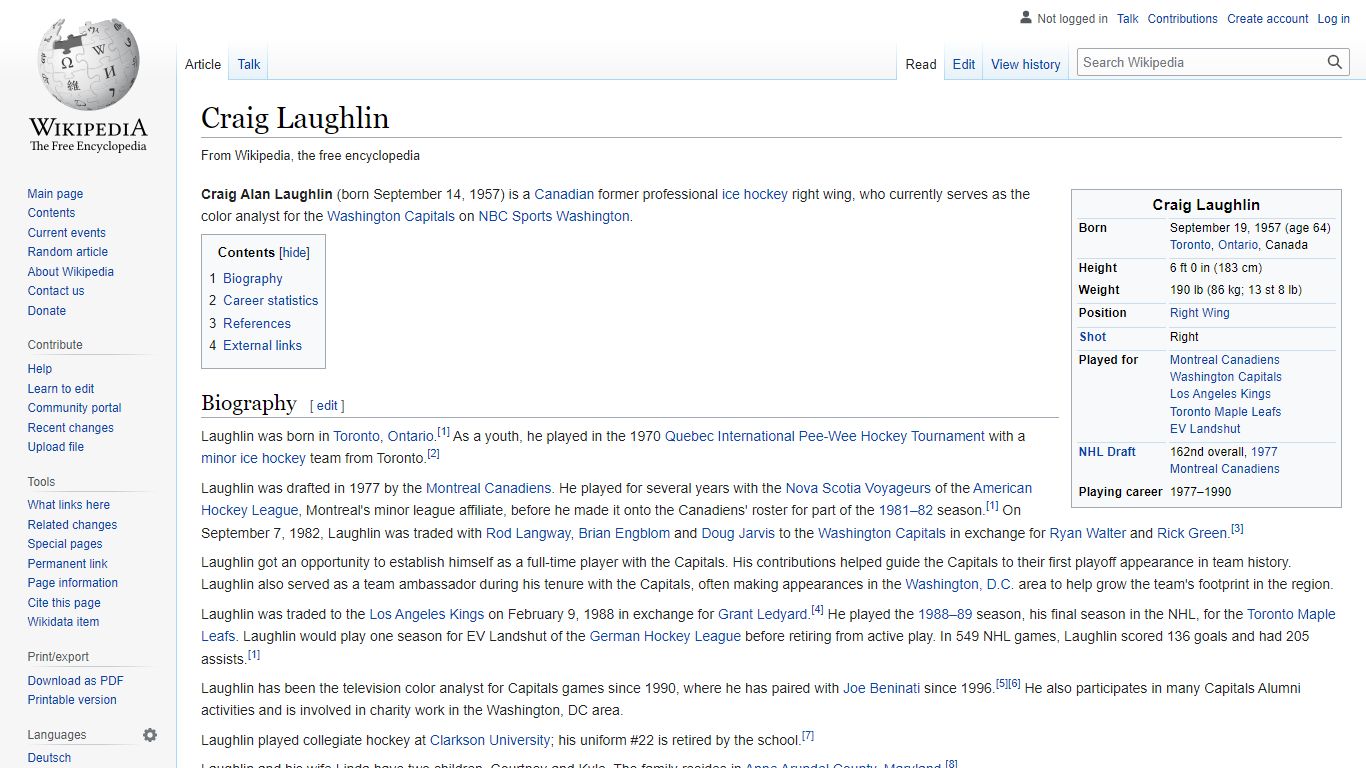This screenshot has height=768, width=1366.
Task: Click Create account
Action: 1268,19
